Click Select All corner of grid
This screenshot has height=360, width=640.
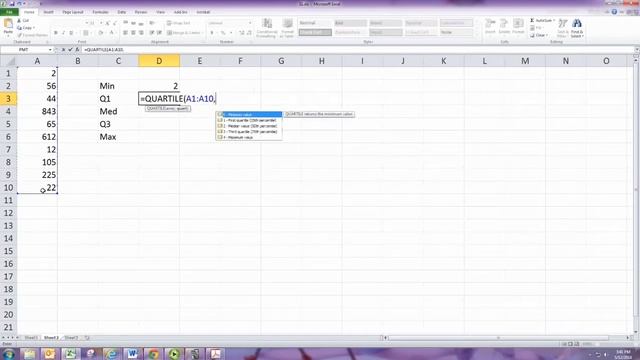8,61
